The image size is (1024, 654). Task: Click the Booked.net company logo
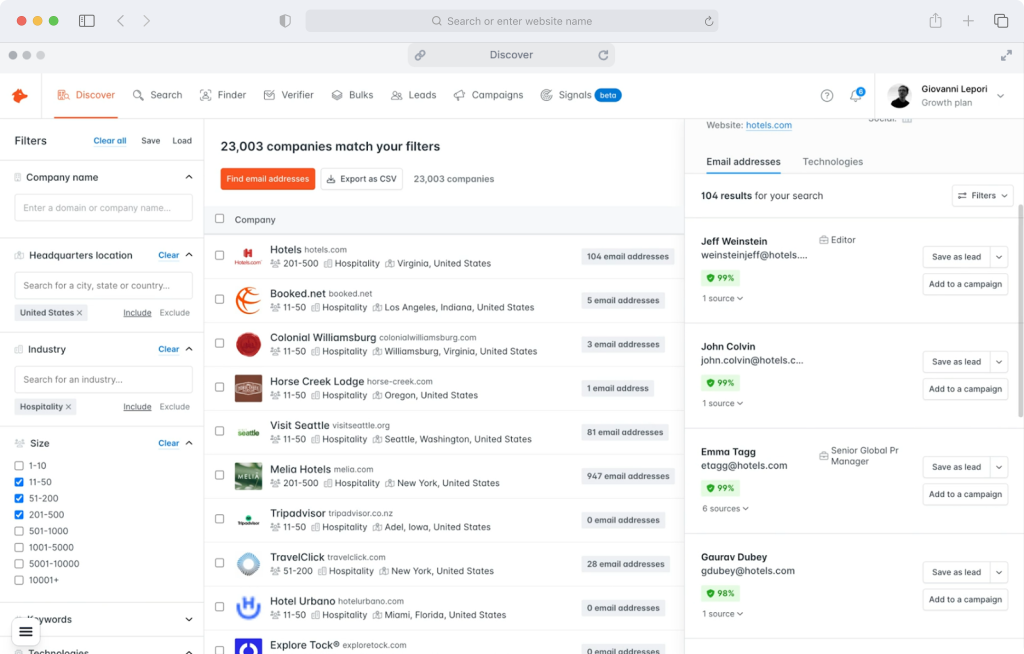tap(248, 300)
